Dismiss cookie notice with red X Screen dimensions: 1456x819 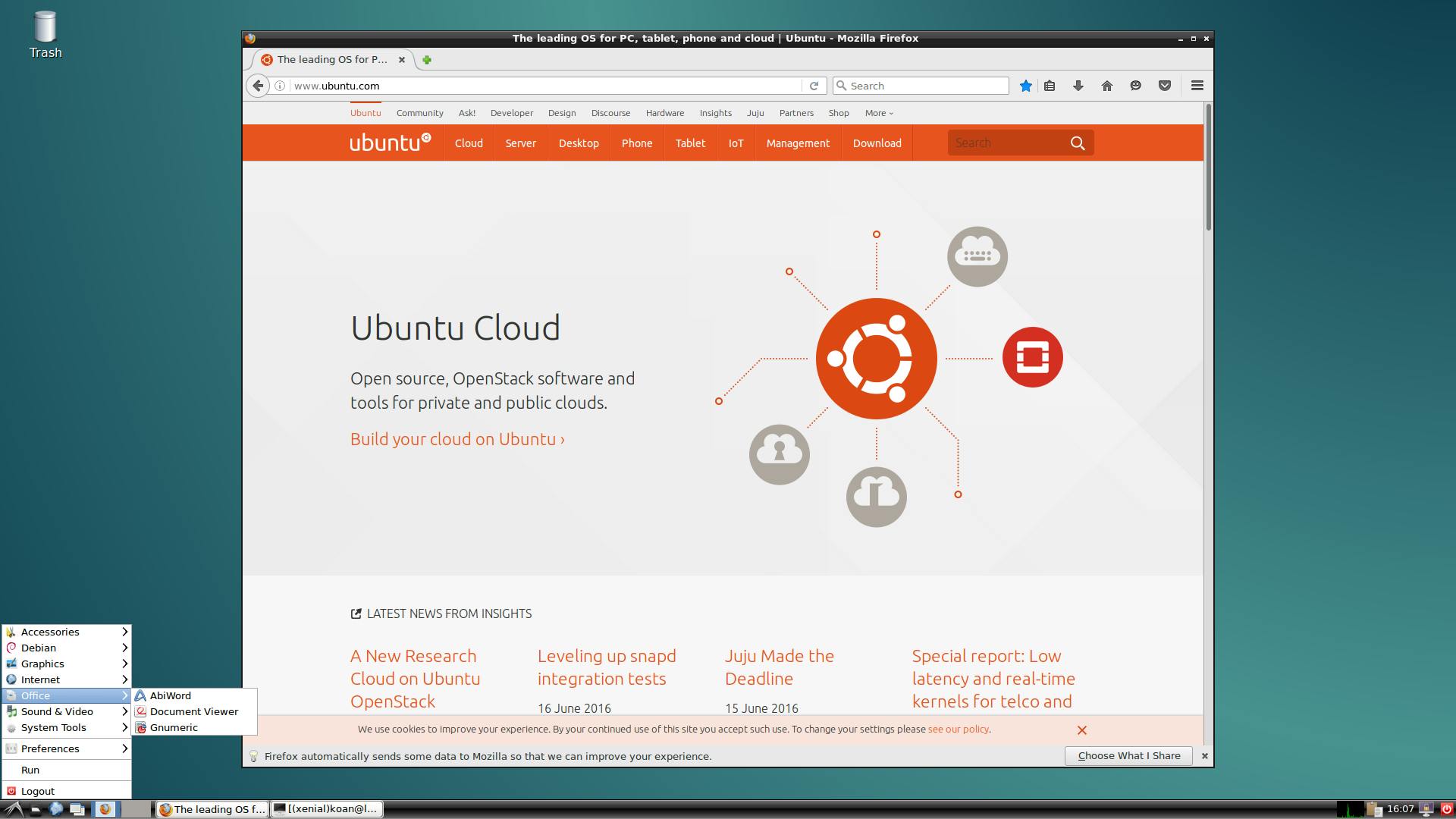pos(1082,730)
